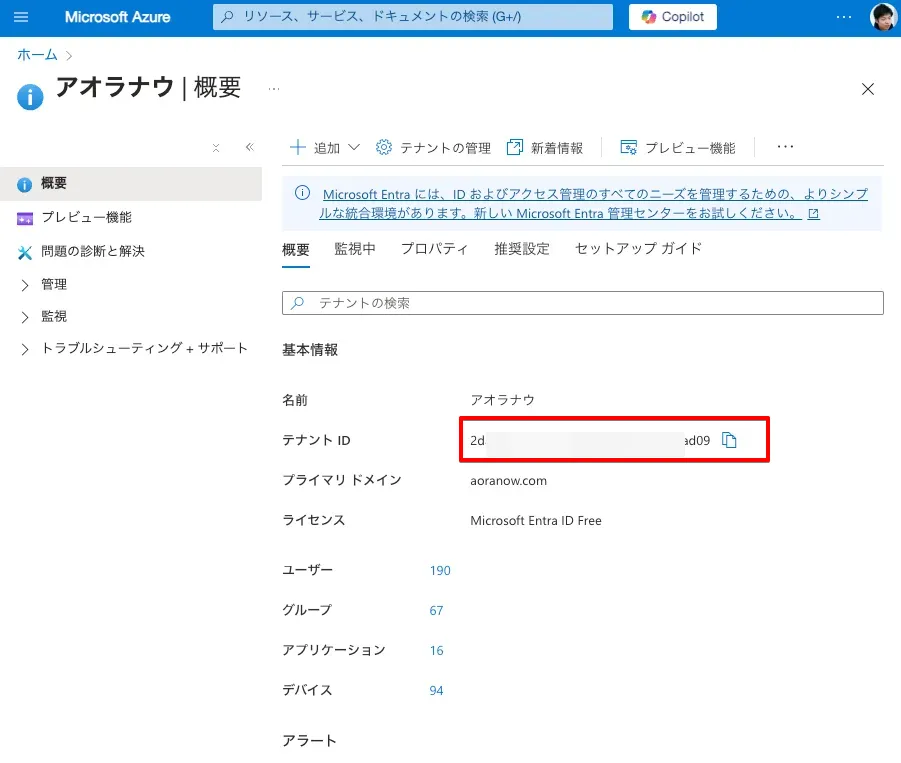Click the テナントの検索 input field
This screenshot has height=763, width=901.
coord(583,303)
